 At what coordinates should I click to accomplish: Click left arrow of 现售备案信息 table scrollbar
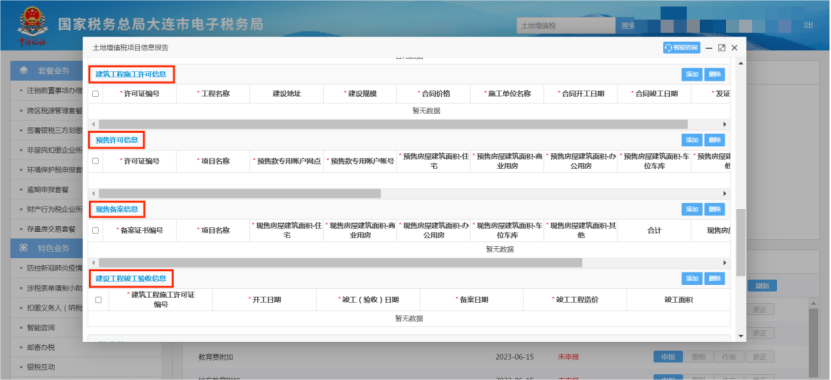[x=93, y=263]
